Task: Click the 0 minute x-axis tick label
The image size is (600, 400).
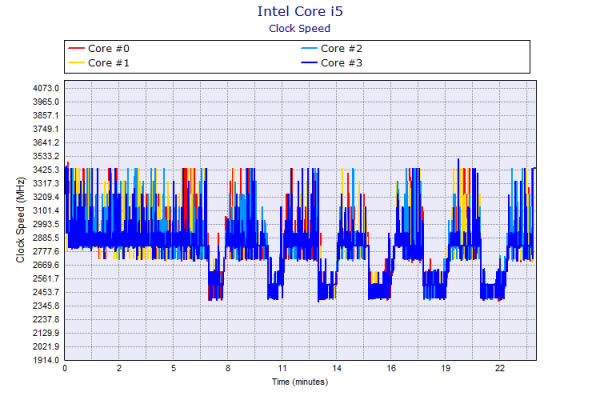Action: coord(65,368)
